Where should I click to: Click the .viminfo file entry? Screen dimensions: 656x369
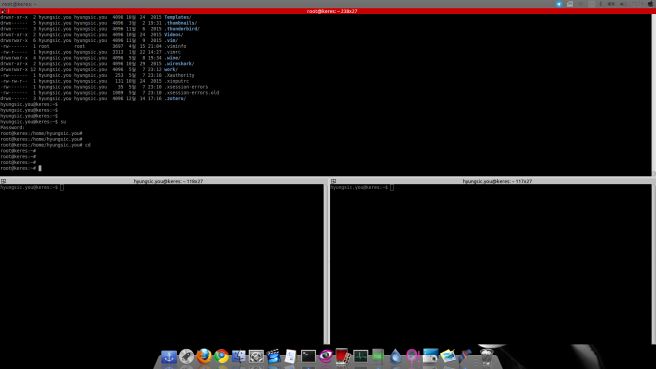[175, 46]
